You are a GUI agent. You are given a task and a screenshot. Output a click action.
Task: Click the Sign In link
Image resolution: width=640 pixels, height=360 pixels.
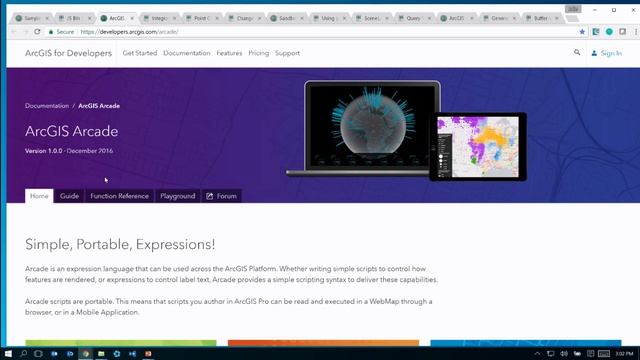[x=611, y=53]
